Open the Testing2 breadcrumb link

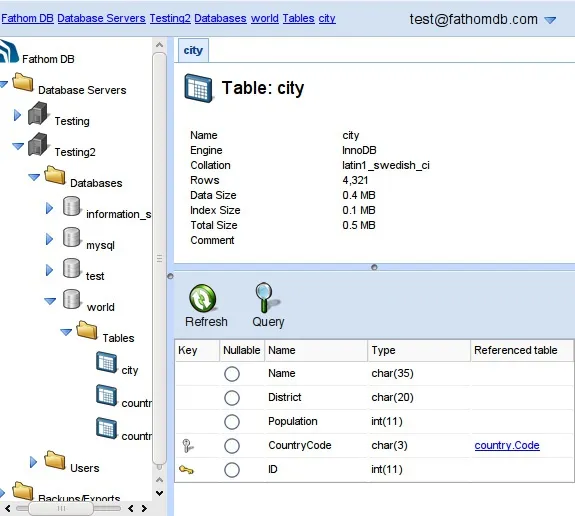coord(170,18)
